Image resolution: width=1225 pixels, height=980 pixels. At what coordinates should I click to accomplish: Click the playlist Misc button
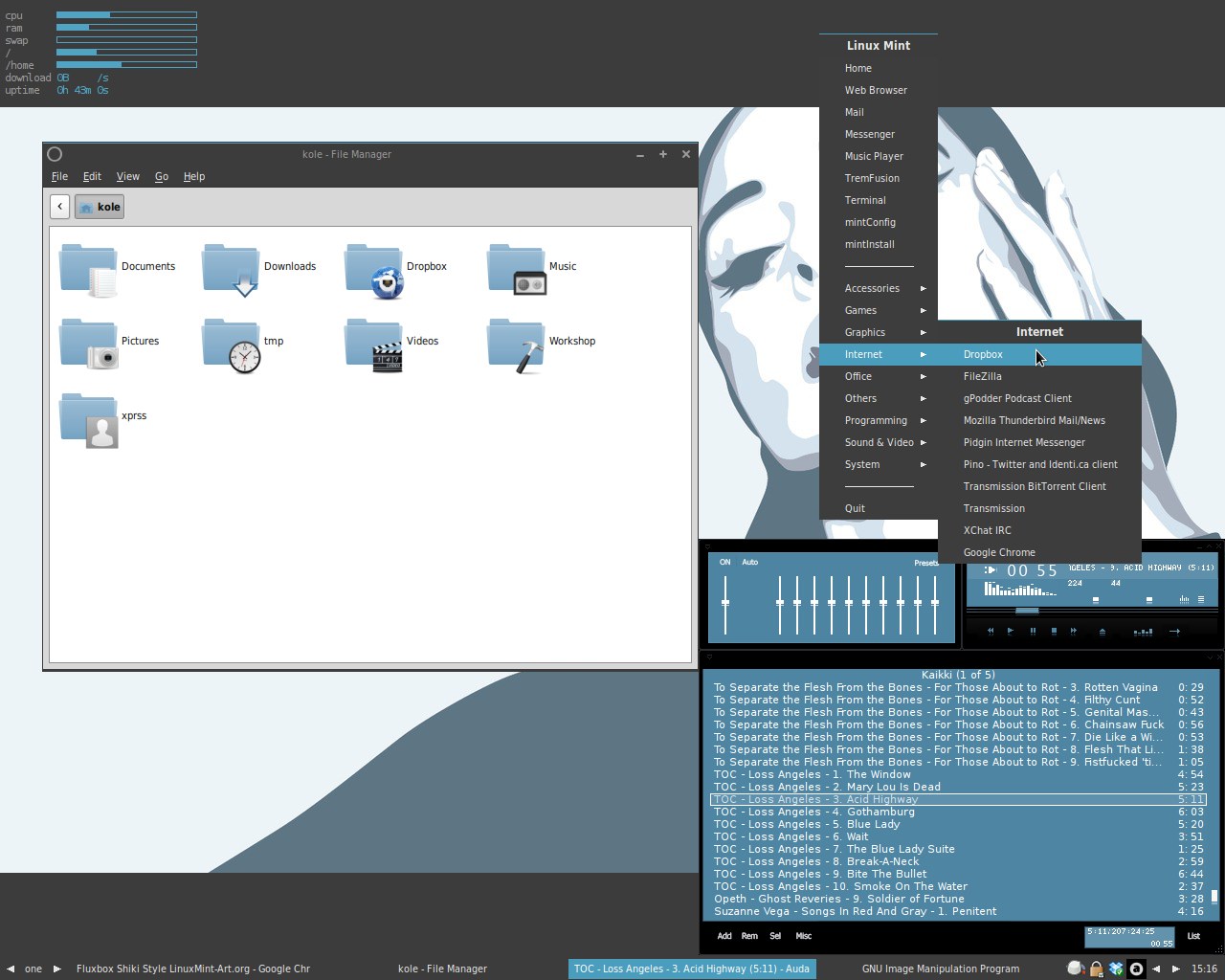(x=804, y=936)
